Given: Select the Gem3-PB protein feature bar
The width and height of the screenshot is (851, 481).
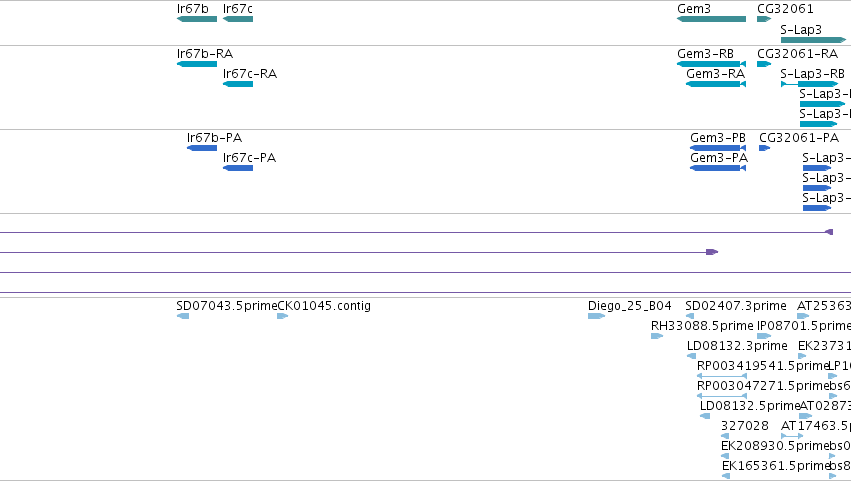Looking at the screenshot, I should point(718,148).
